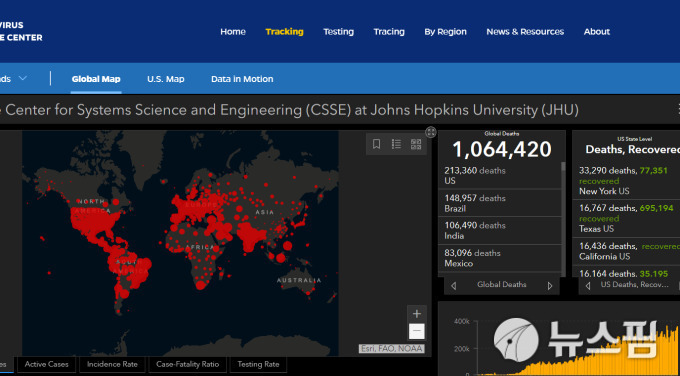Switch to the U.S. Map tab
The image size is (680, 376).
coord(166,79)
